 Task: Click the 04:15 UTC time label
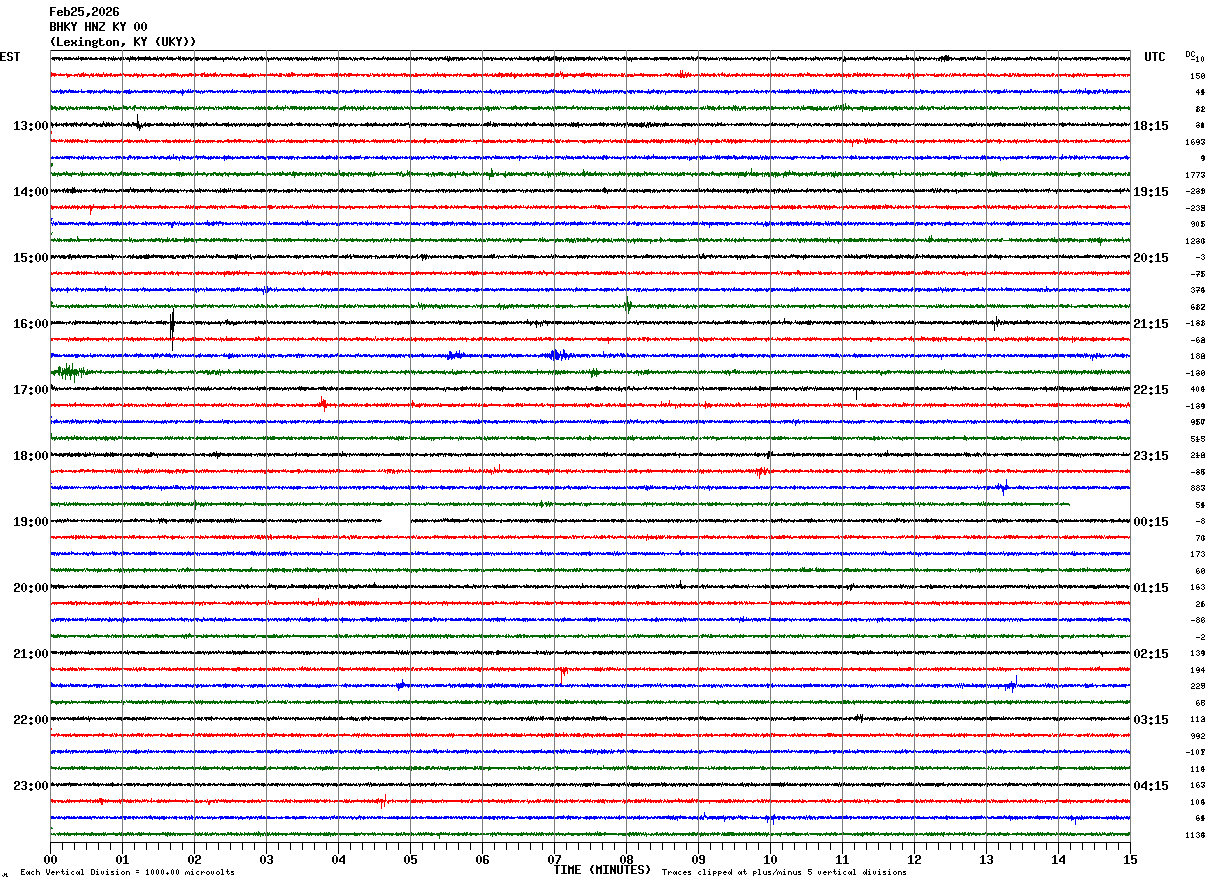click(1151, 786)
